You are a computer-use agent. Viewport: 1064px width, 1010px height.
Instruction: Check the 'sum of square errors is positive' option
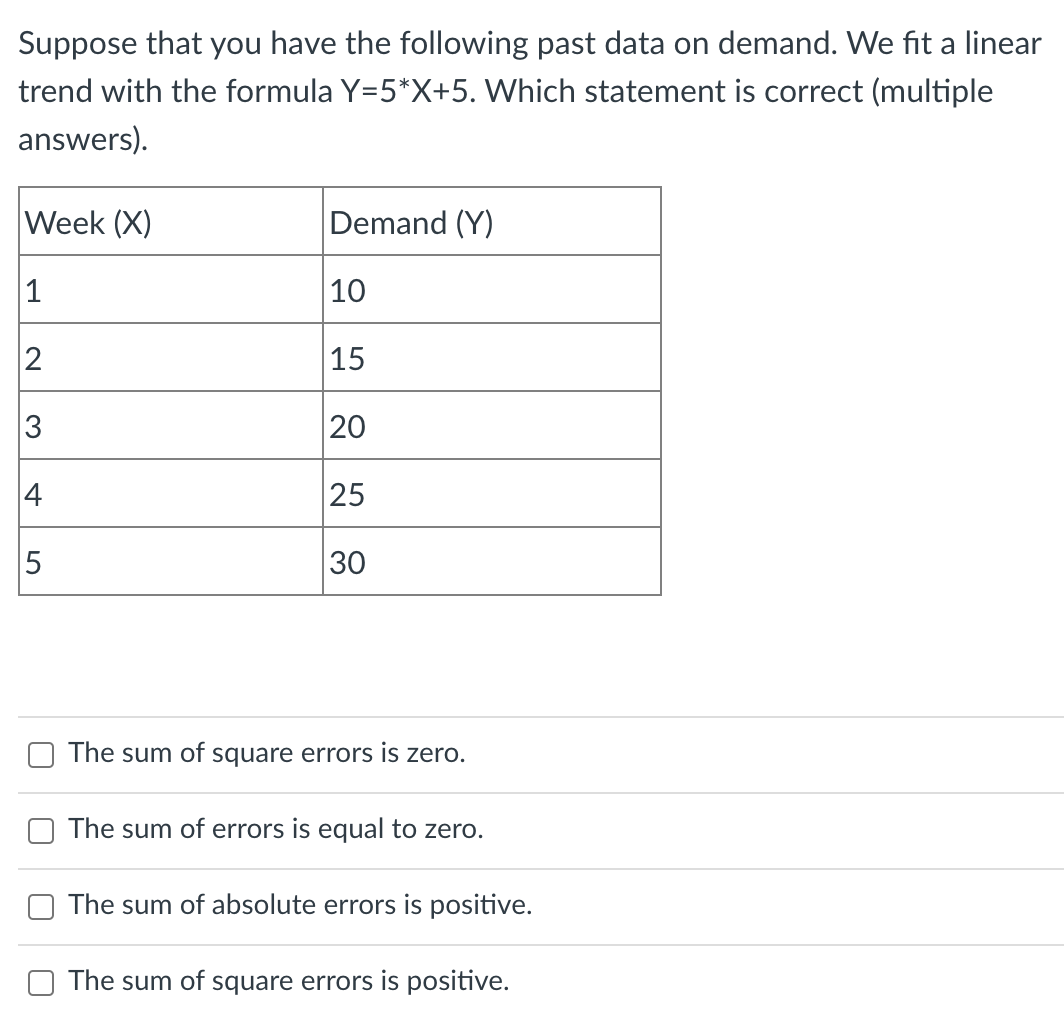40,983
